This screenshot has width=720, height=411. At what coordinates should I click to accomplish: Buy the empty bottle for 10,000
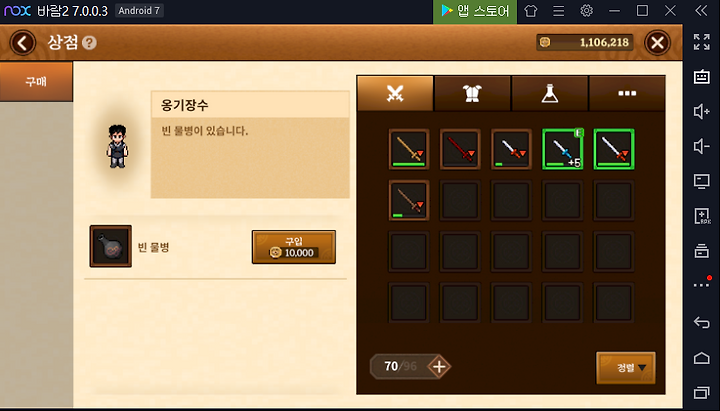[294, 247]
